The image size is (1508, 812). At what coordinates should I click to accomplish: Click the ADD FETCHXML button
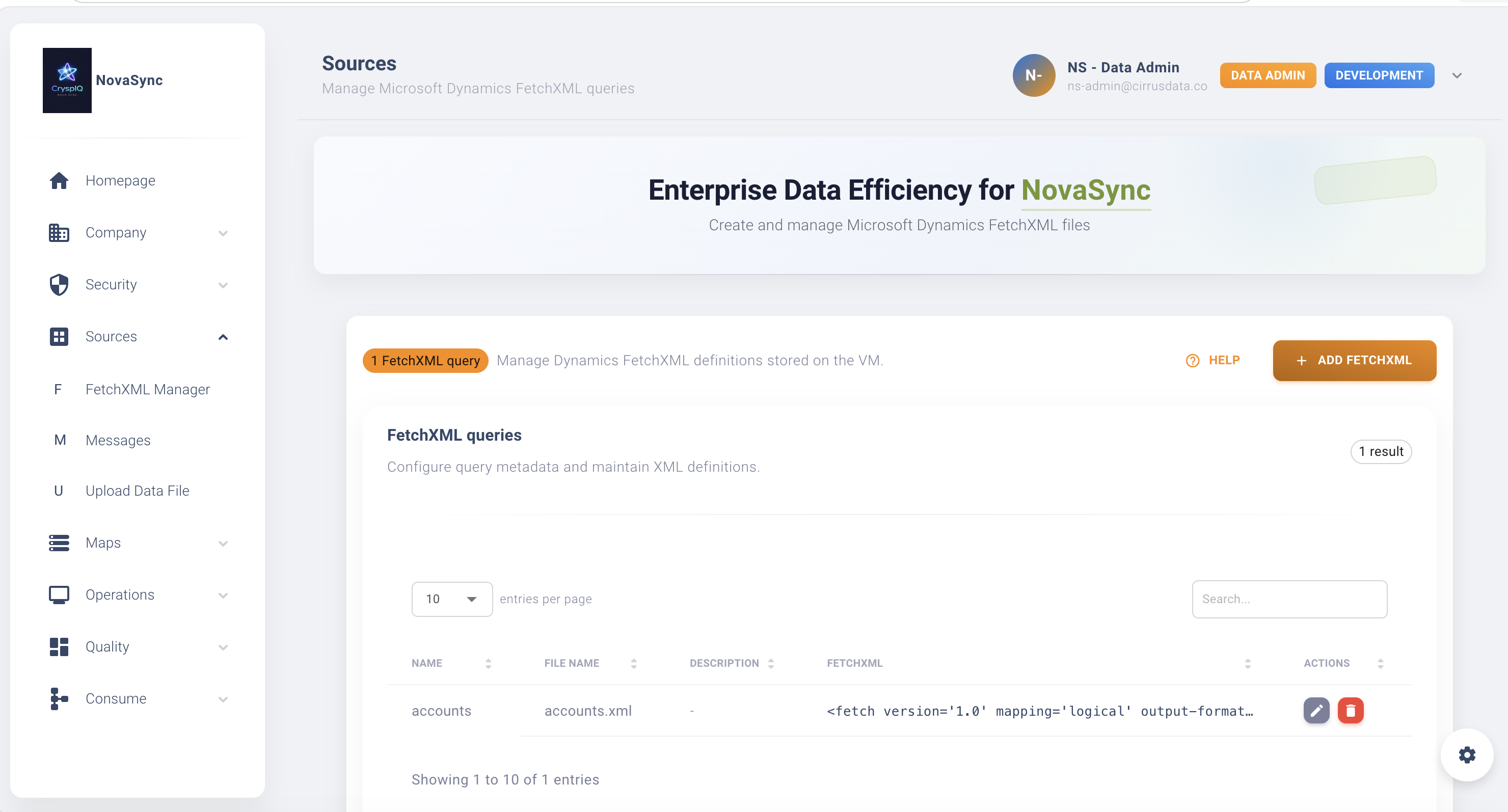1354,361
